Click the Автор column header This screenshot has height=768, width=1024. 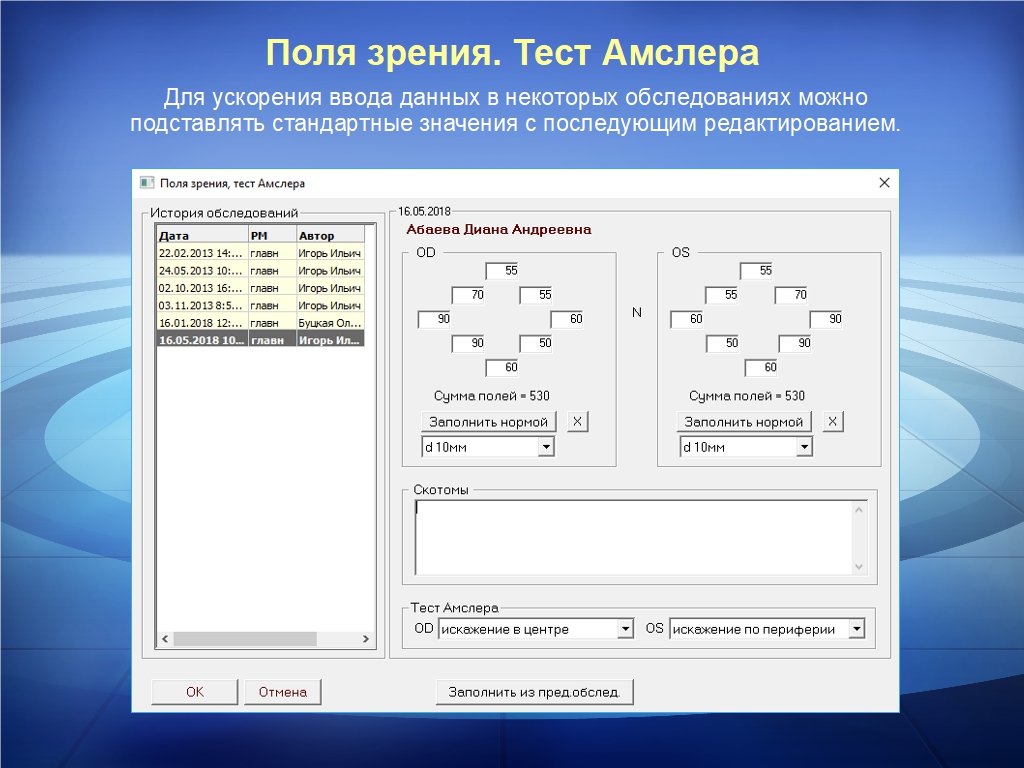coord(330,236)
